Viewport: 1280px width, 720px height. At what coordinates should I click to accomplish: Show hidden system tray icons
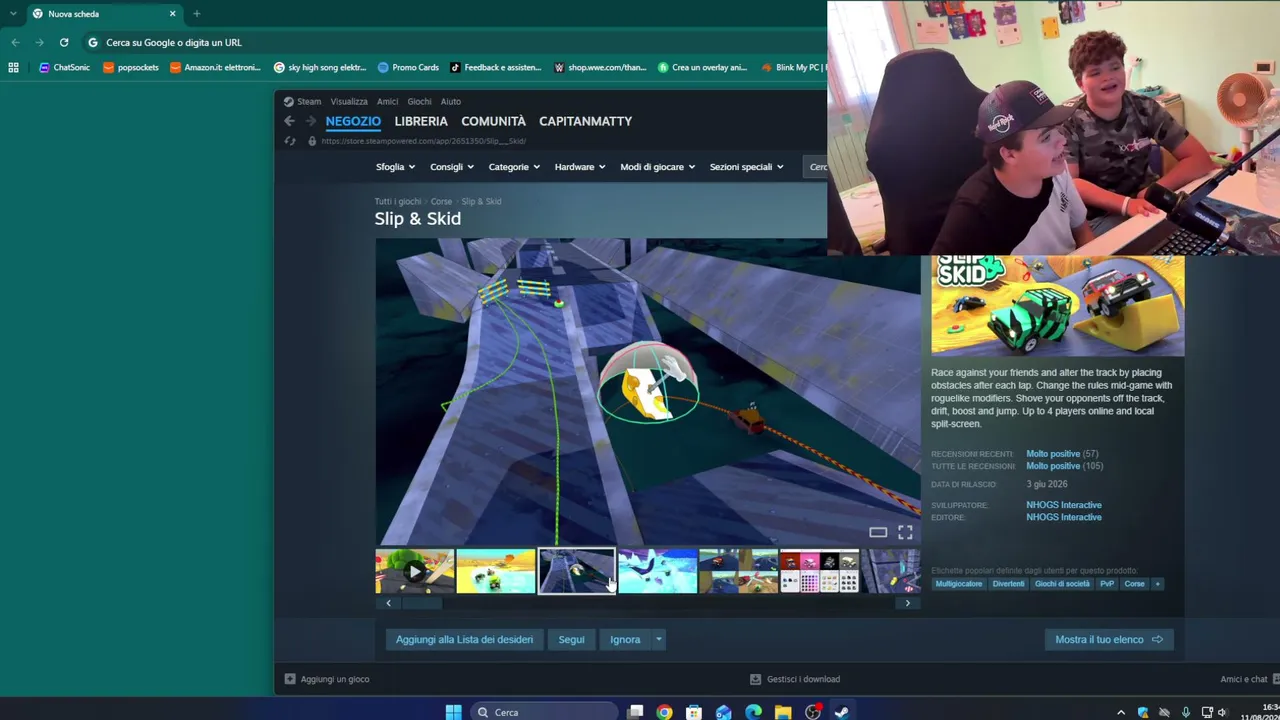1121,712
